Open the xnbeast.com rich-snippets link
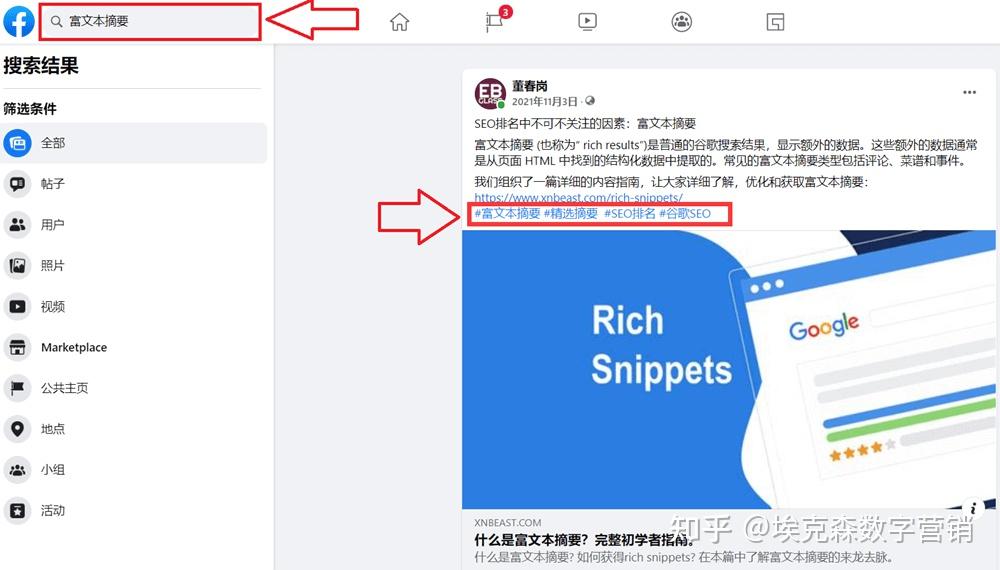 pyautogui.click(x=578, y=198)
